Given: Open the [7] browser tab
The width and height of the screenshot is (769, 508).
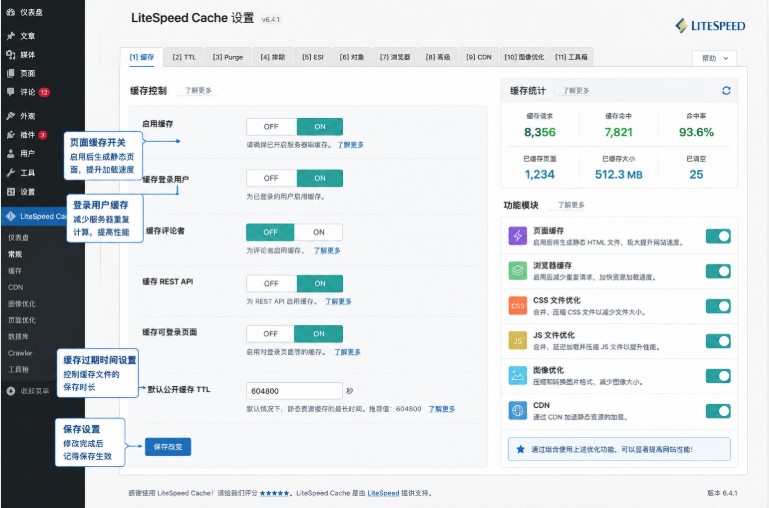Looking at the screenshot, I should [x=395, y=57].
